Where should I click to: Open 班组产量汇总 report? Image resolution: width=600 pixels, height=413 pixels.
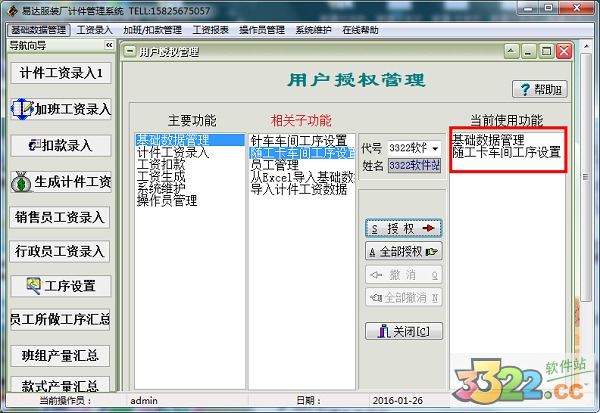60,356
